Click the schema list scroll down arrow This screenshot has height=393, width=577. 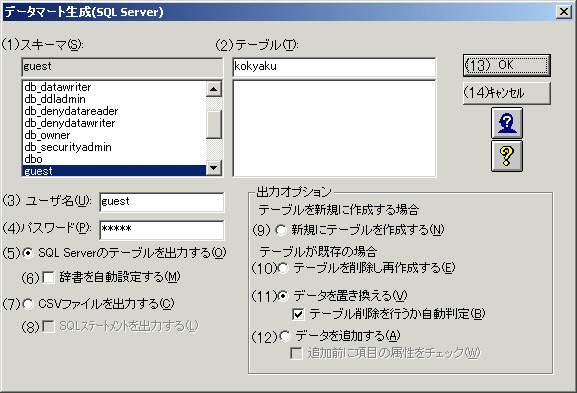point(214,168)
